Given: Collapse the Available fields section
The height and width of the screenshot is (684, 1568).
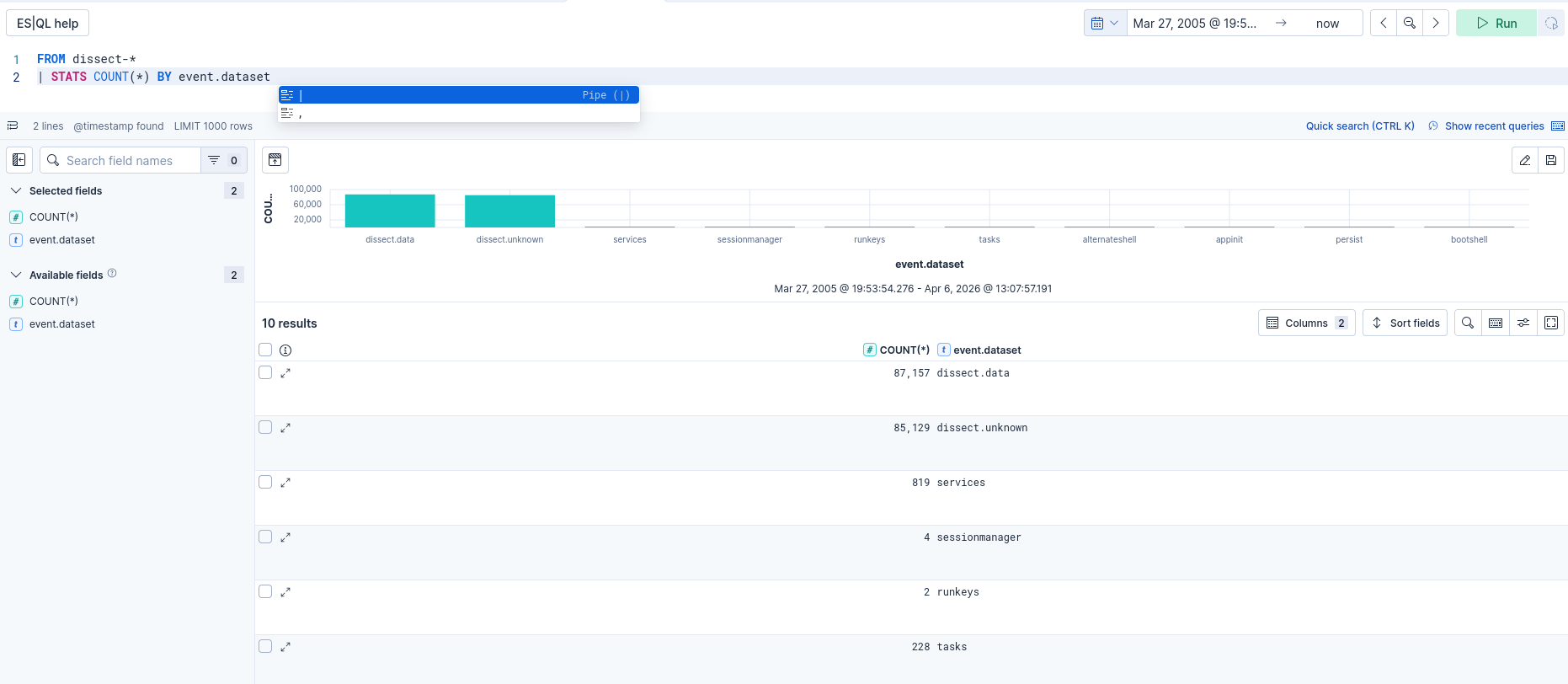Looking at the screenshot, I should click(x=16, y=275).
